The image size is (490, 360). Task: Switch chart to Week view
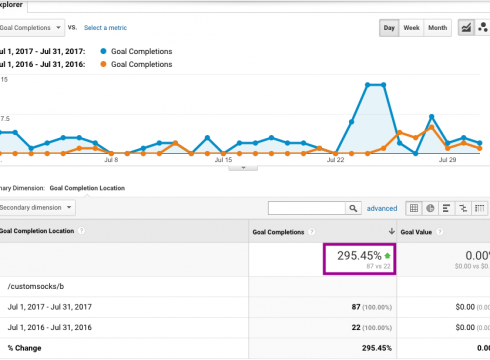(411, 28)
